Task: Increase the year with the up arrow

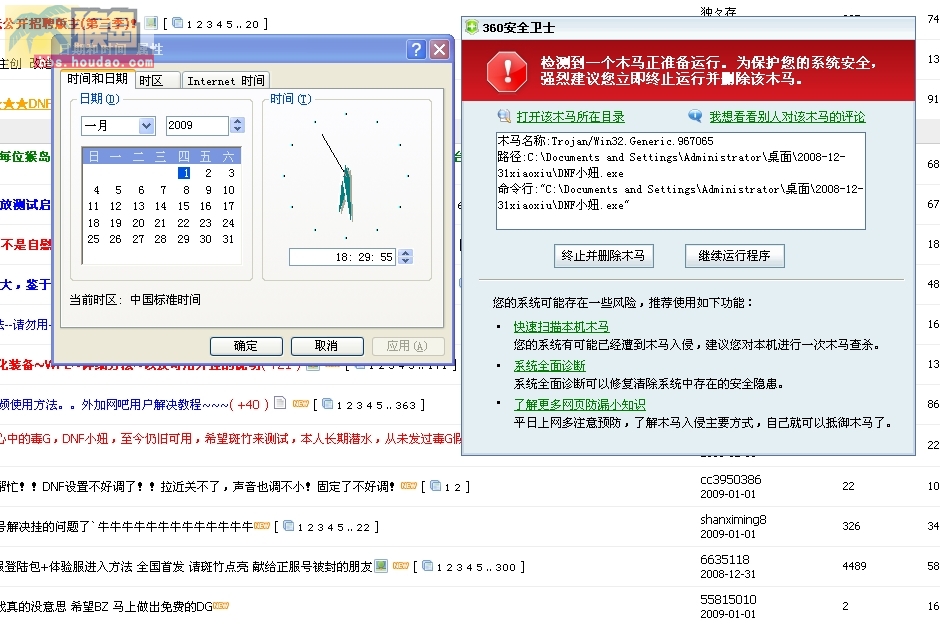Action: pos(237,121)
